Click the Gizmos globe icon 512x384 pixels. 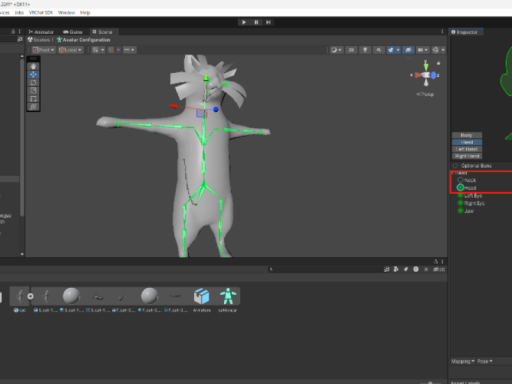click(x=436, y=50)
